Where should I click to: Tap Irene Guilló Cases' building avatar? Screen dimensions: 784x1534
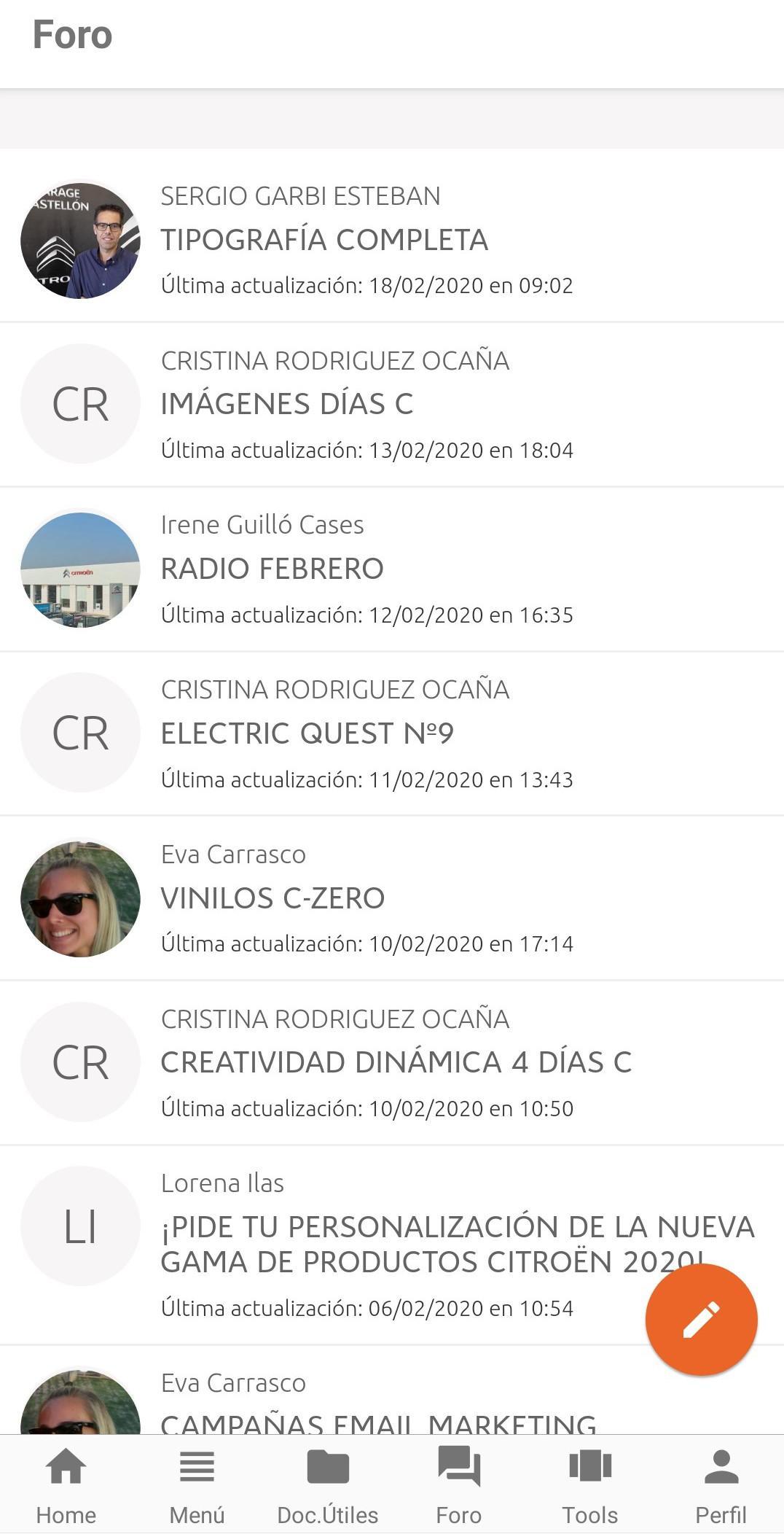pos(80,569)
